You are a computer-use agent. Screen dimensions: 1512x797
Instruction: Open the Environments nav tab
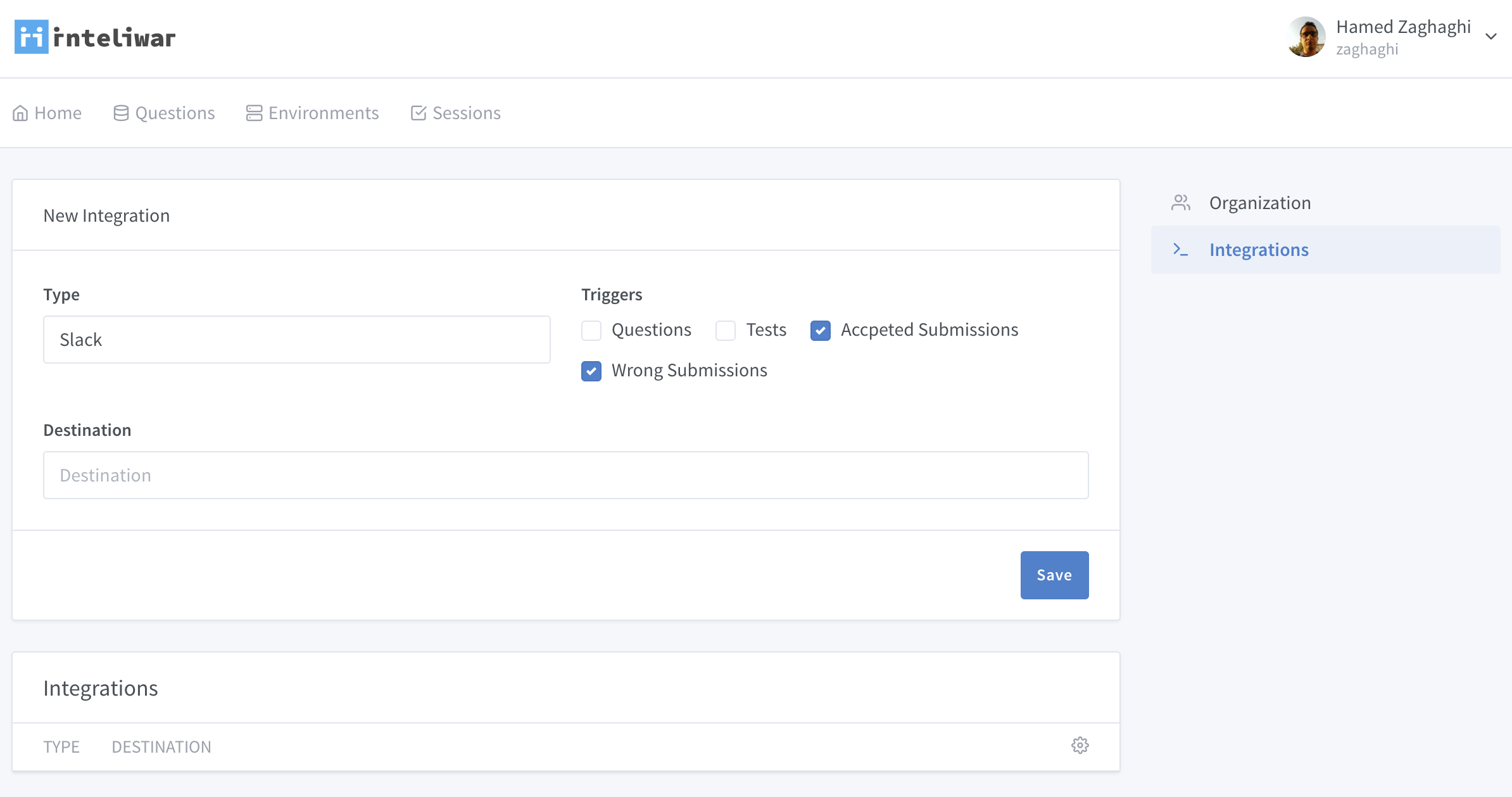click(323, 113)
